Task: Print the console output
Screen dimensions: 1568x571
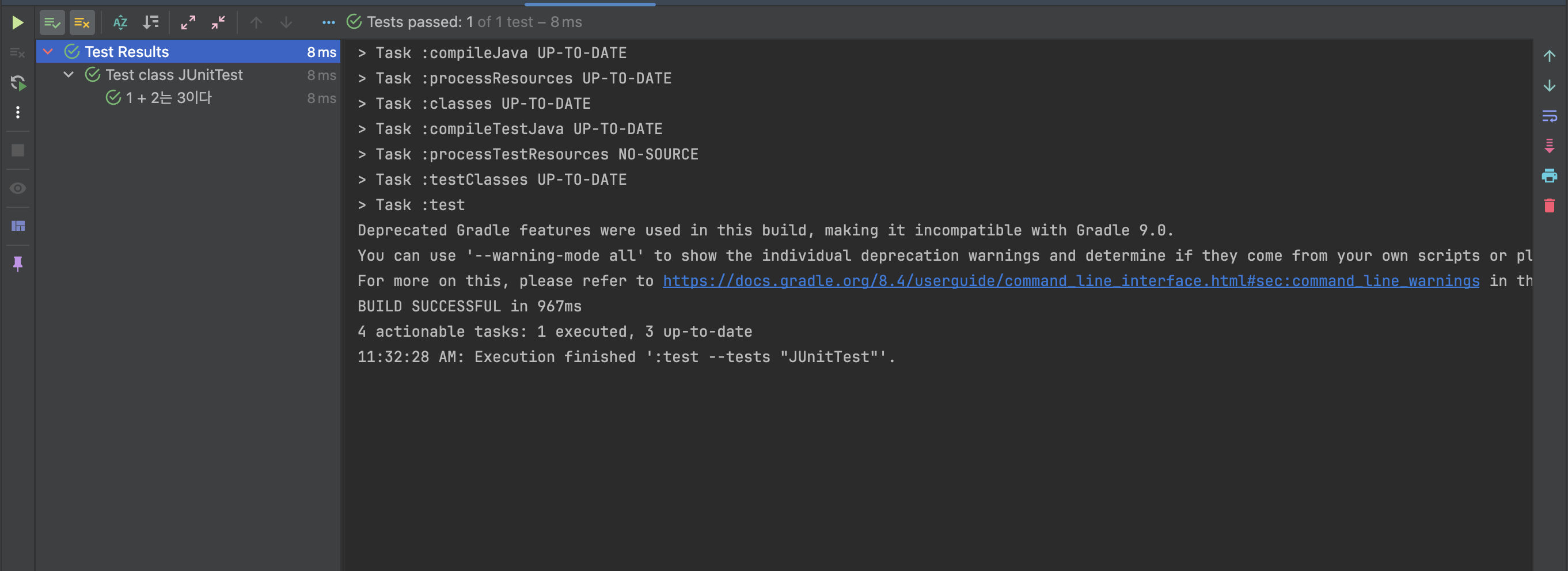Action: pos(1549,176)
